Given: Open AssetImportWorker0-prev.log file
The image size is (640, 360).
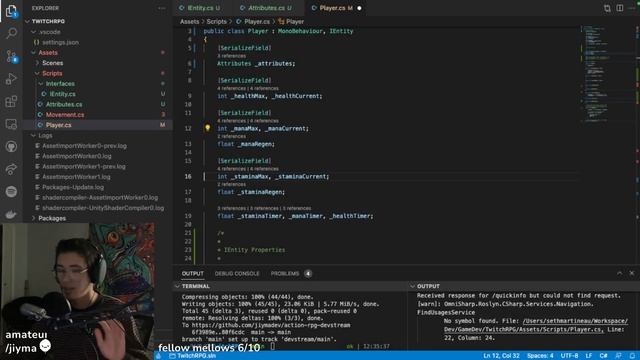Looking at the screenshot, I should click(x=84, y=146).
